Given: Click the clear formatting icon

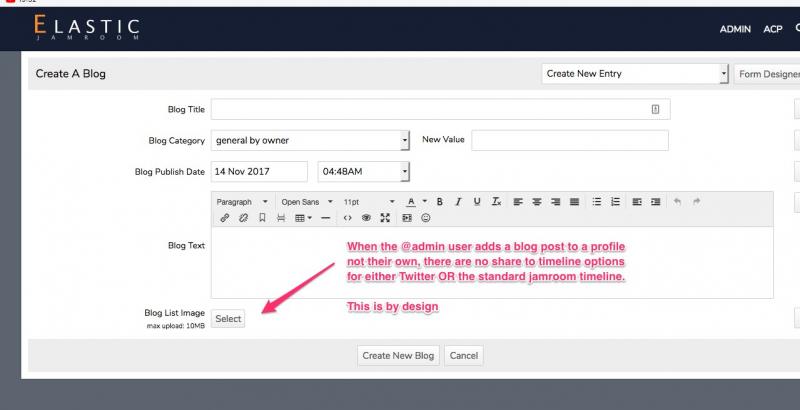Looking at the screenshot, I should (495, 201).
